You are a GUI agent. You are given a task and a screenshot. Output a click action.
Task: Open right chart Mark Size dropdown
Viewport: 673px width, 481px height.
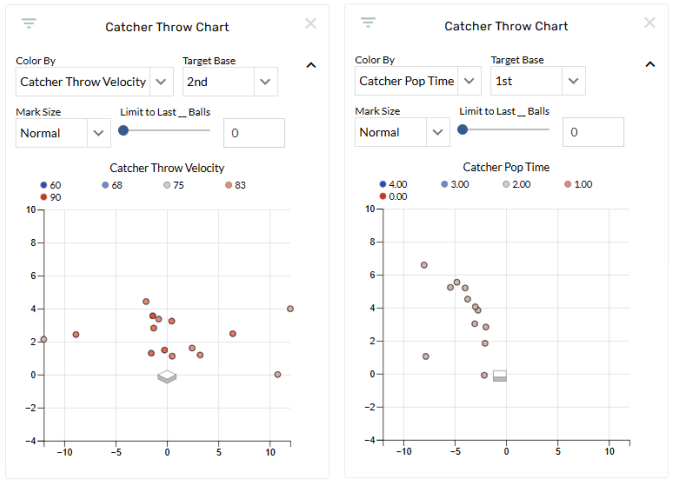click(402, 132)
